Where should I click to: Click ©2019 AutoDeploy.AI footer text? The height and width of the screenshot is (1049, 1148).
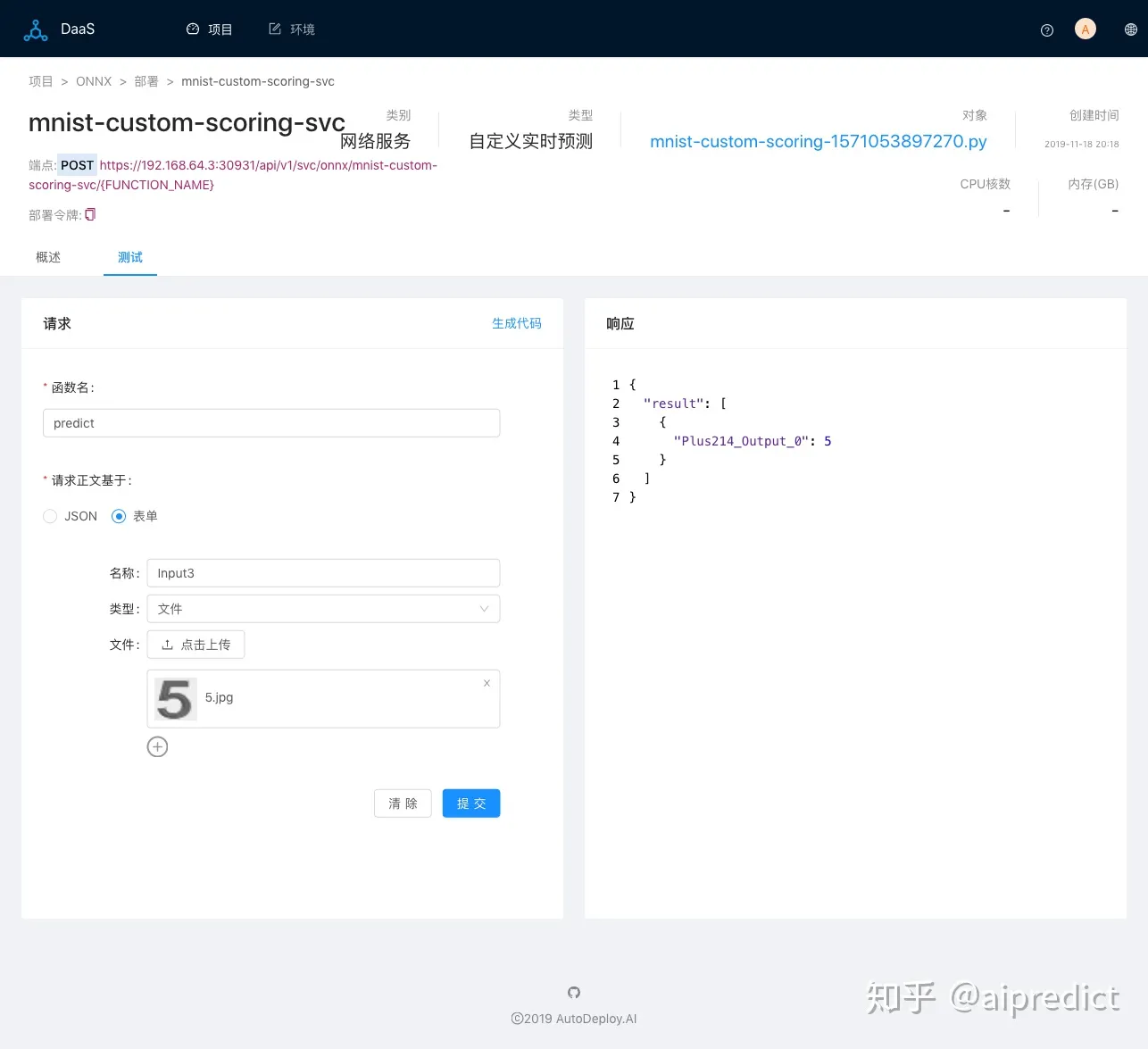[574, 1019]
